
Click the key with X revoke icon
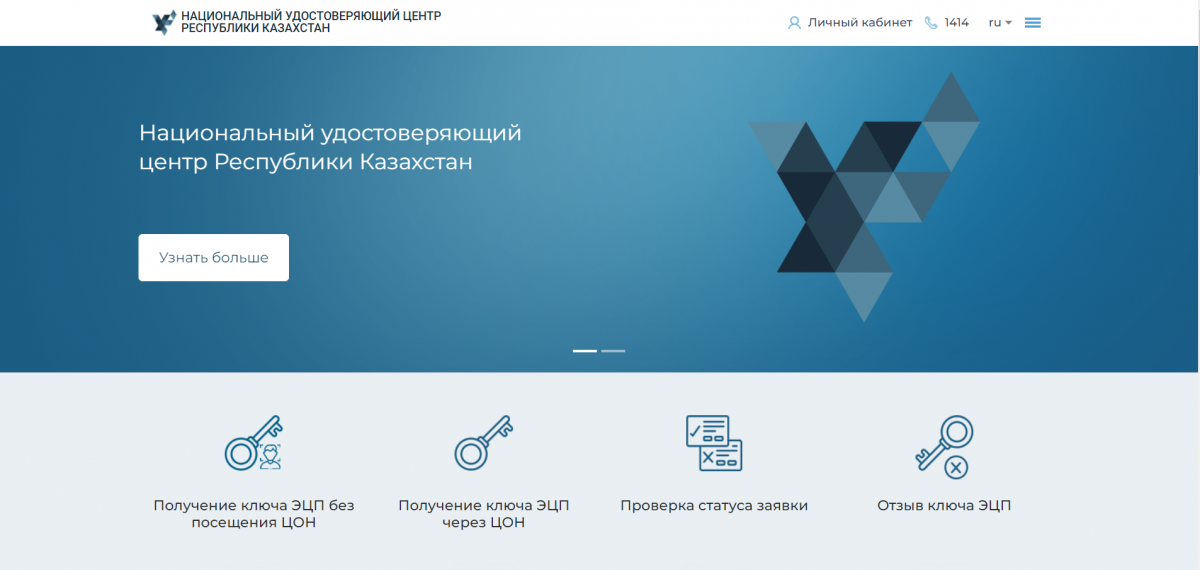click(x=944, y=446)
